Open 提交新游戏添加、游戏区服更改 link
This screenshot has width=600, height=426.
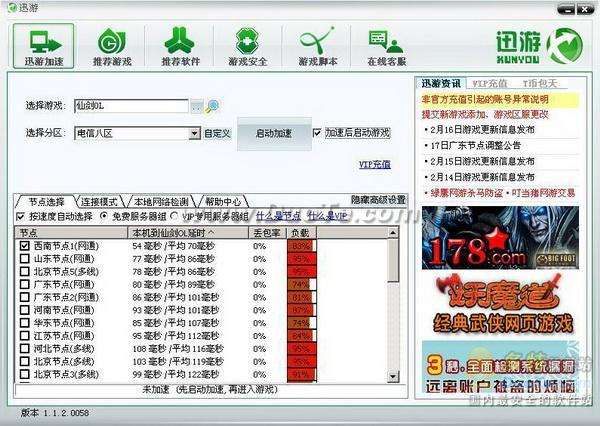[485, 114]
